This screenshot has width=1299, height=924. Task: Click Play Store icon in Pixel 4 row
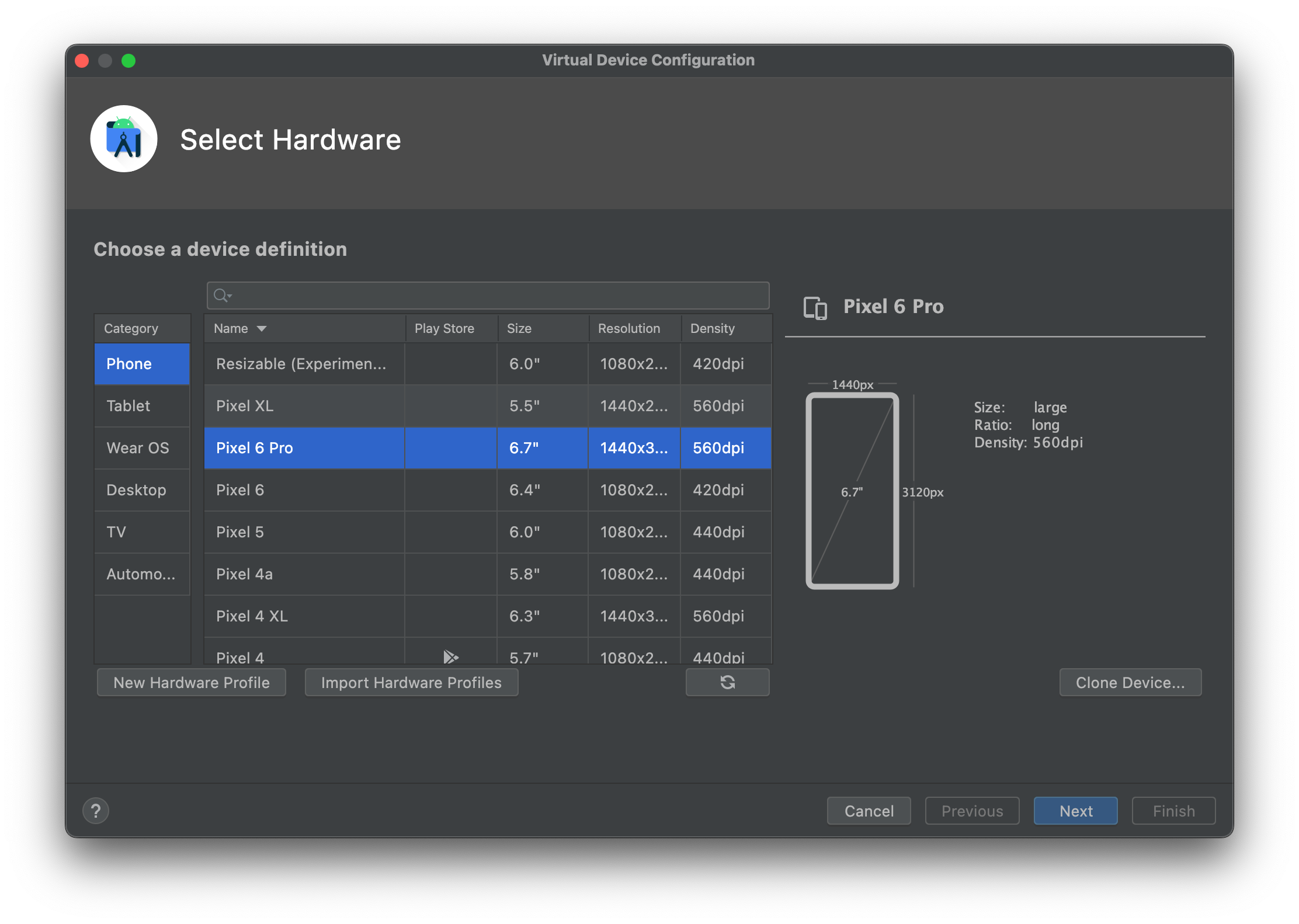point(450,657)
